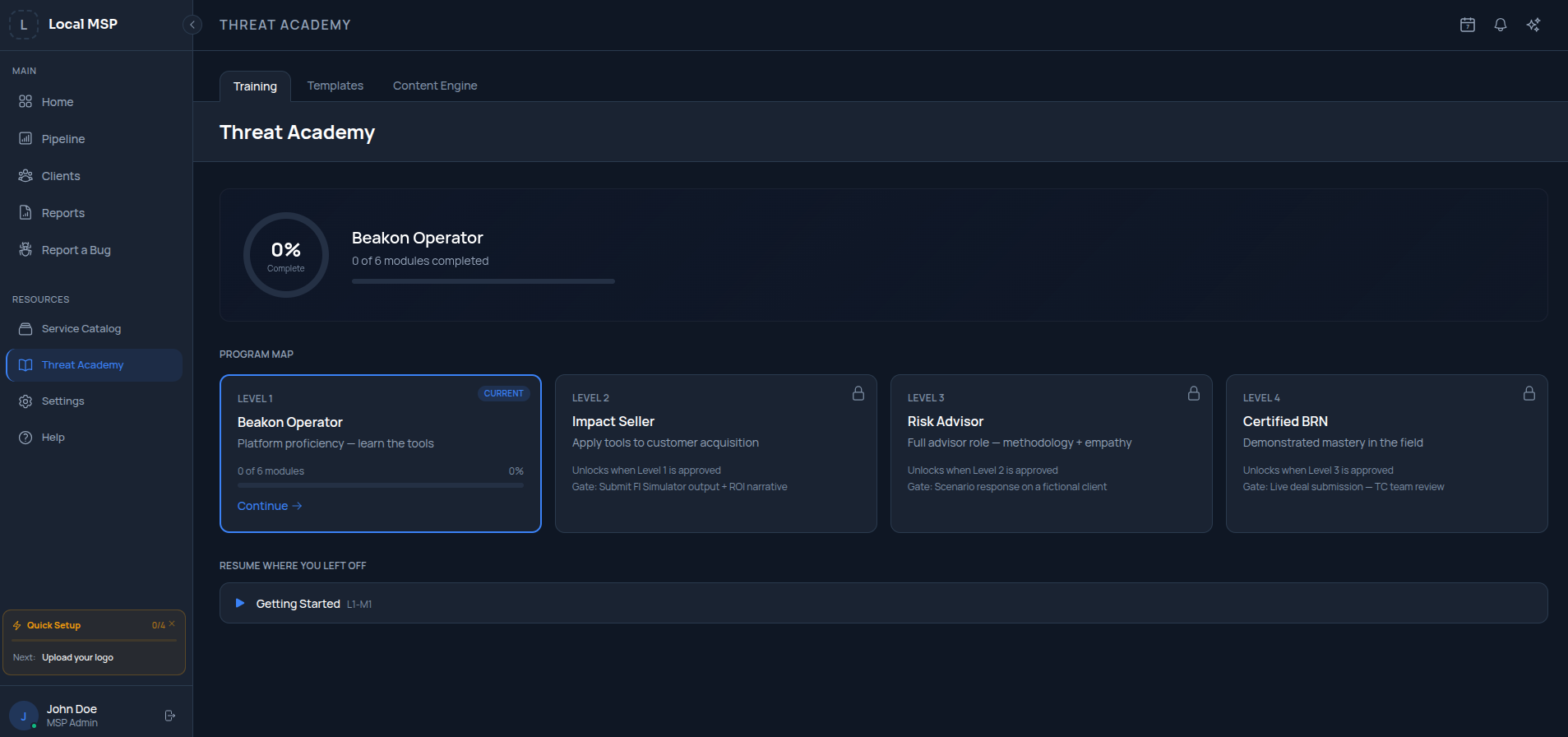The image size is (1568, 737).
Task: Switch to the Templates tab
Action: (x=335, y=86)
